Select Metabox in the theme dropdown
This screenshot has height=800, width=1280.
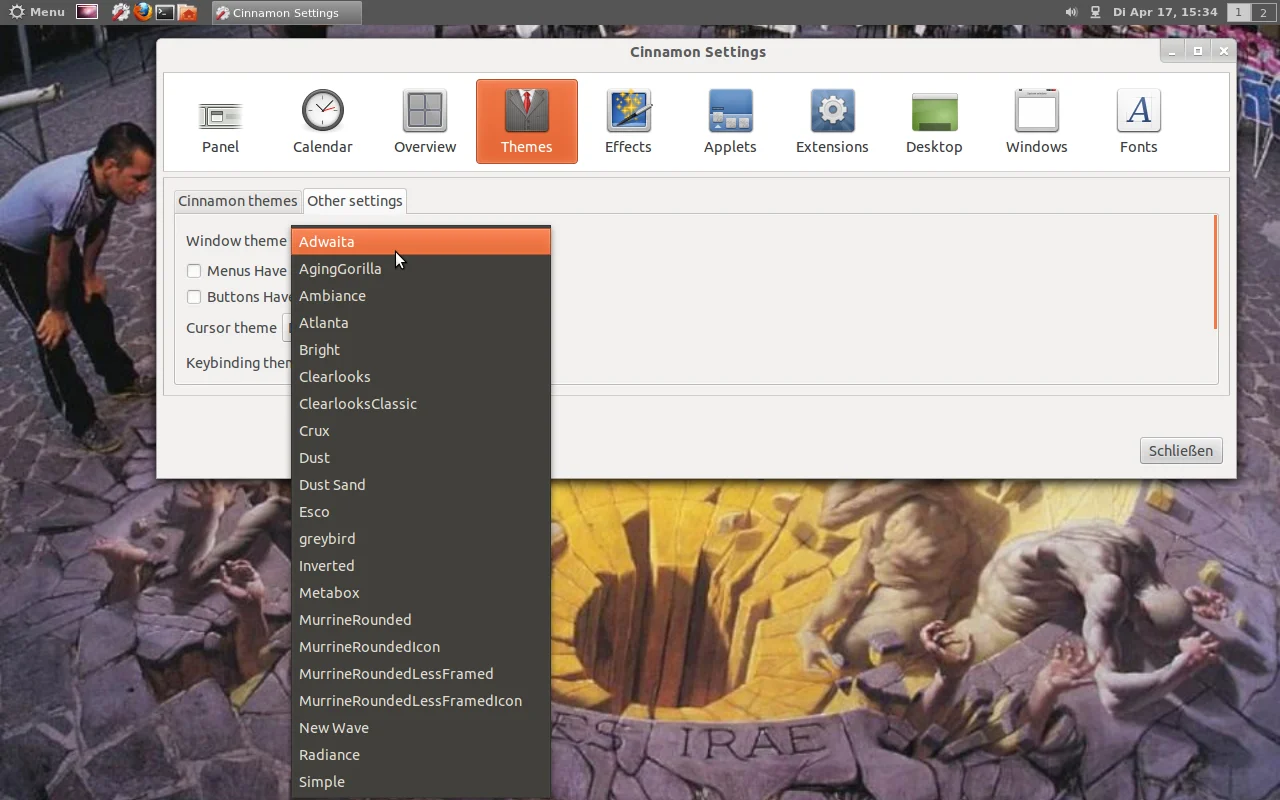tap(420, 592)
